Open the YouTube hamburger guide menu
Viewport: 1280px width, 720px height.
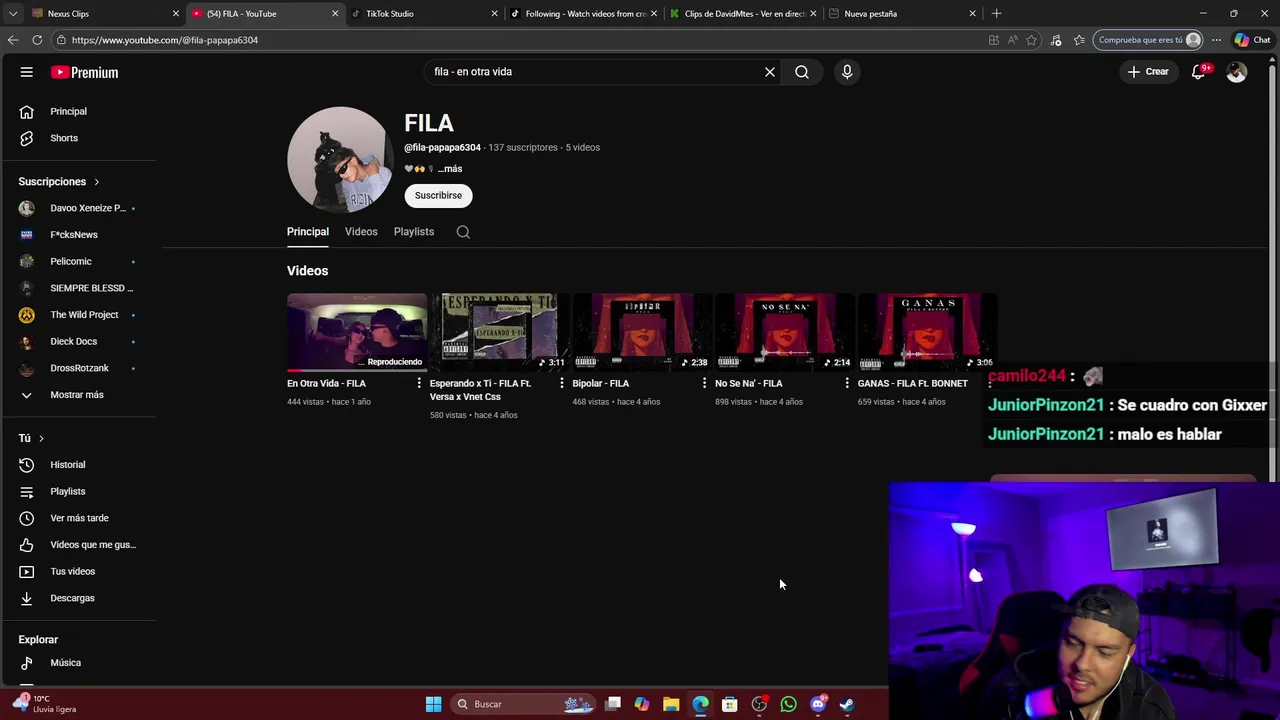27,72
